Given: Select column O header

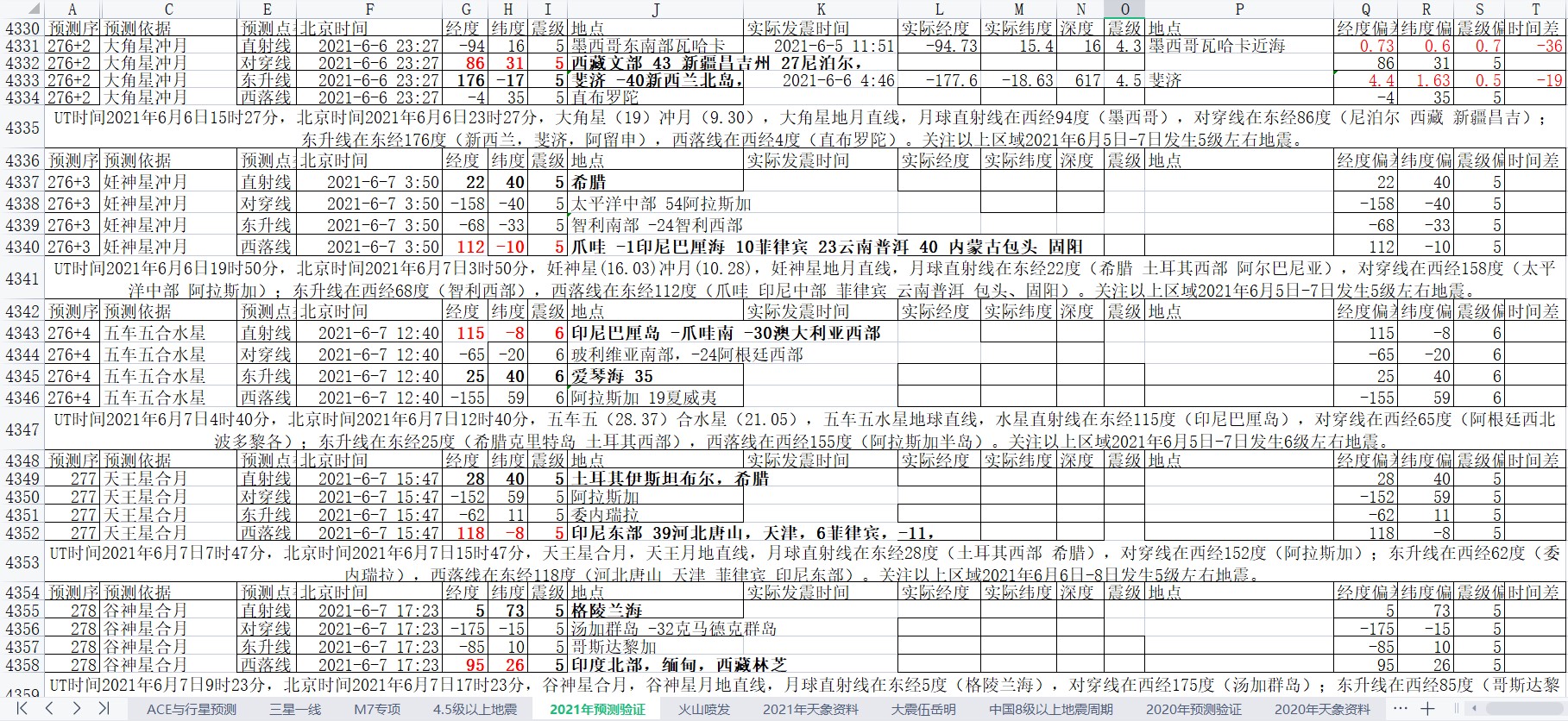Looking at the screenshot, I should point(1124,9).
